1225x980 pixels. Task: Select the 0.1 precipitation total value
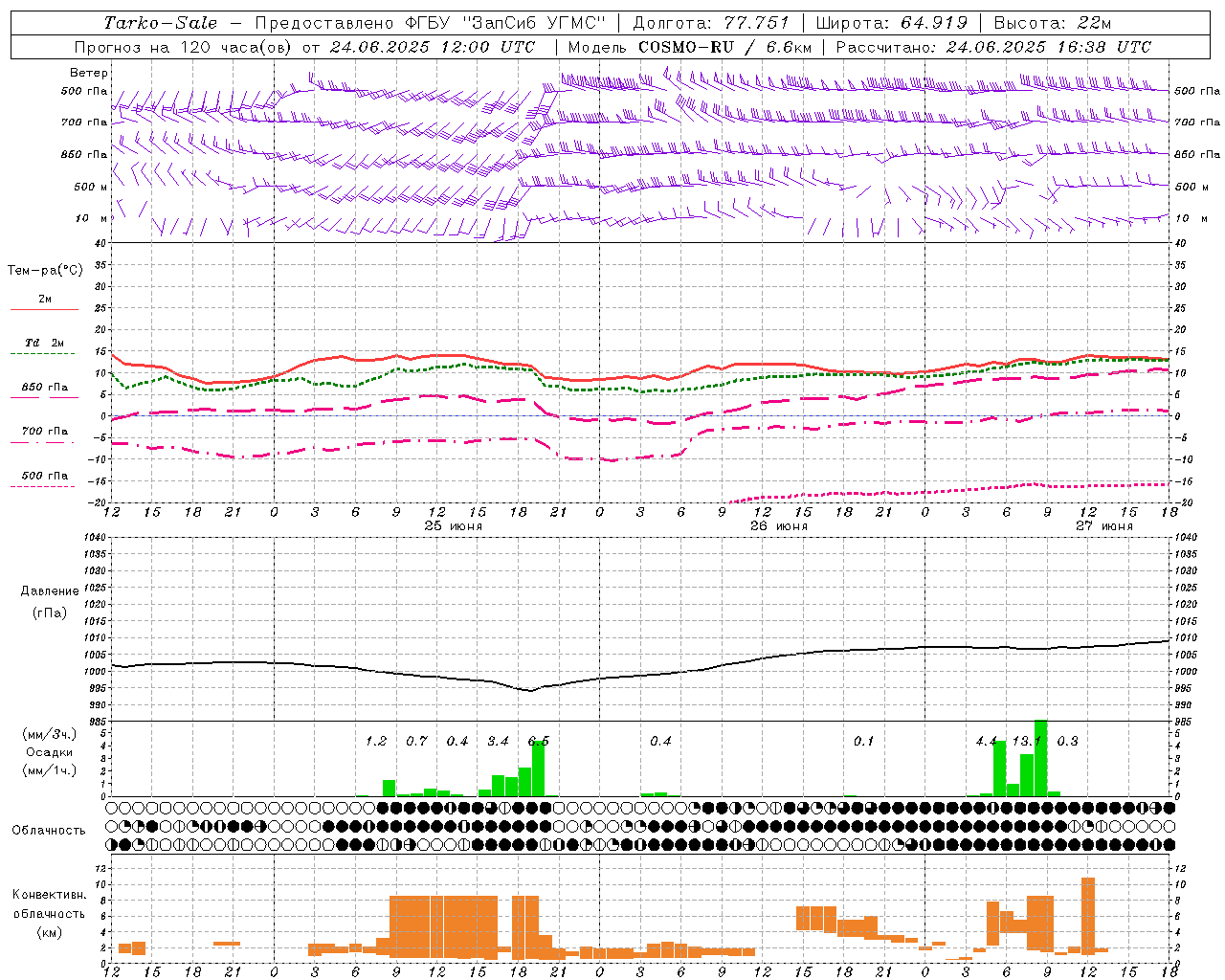pos(864,742)
